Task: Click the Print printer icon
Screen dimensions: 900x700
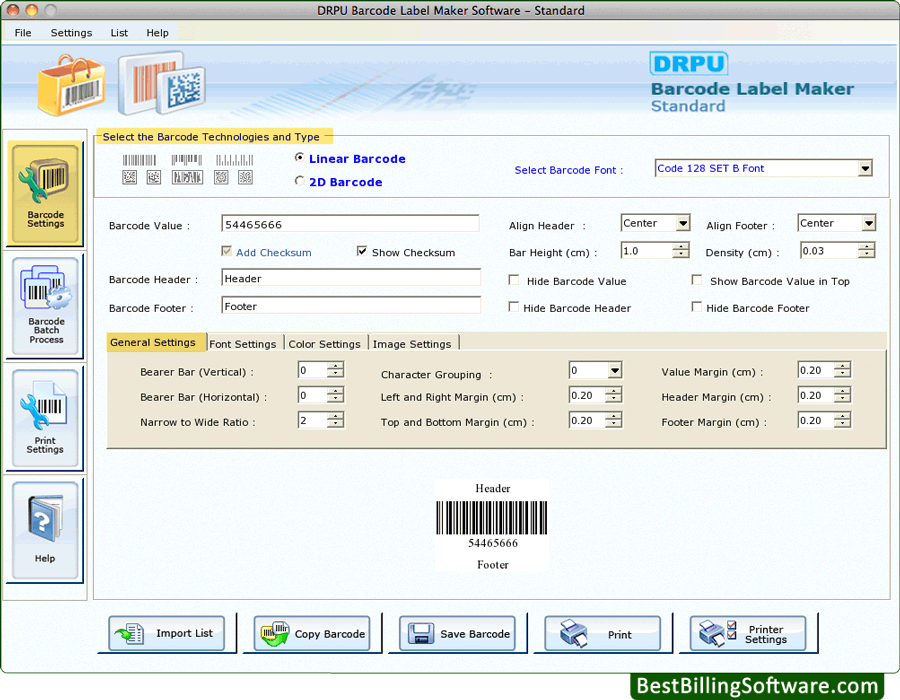Action: pos(573,633)
